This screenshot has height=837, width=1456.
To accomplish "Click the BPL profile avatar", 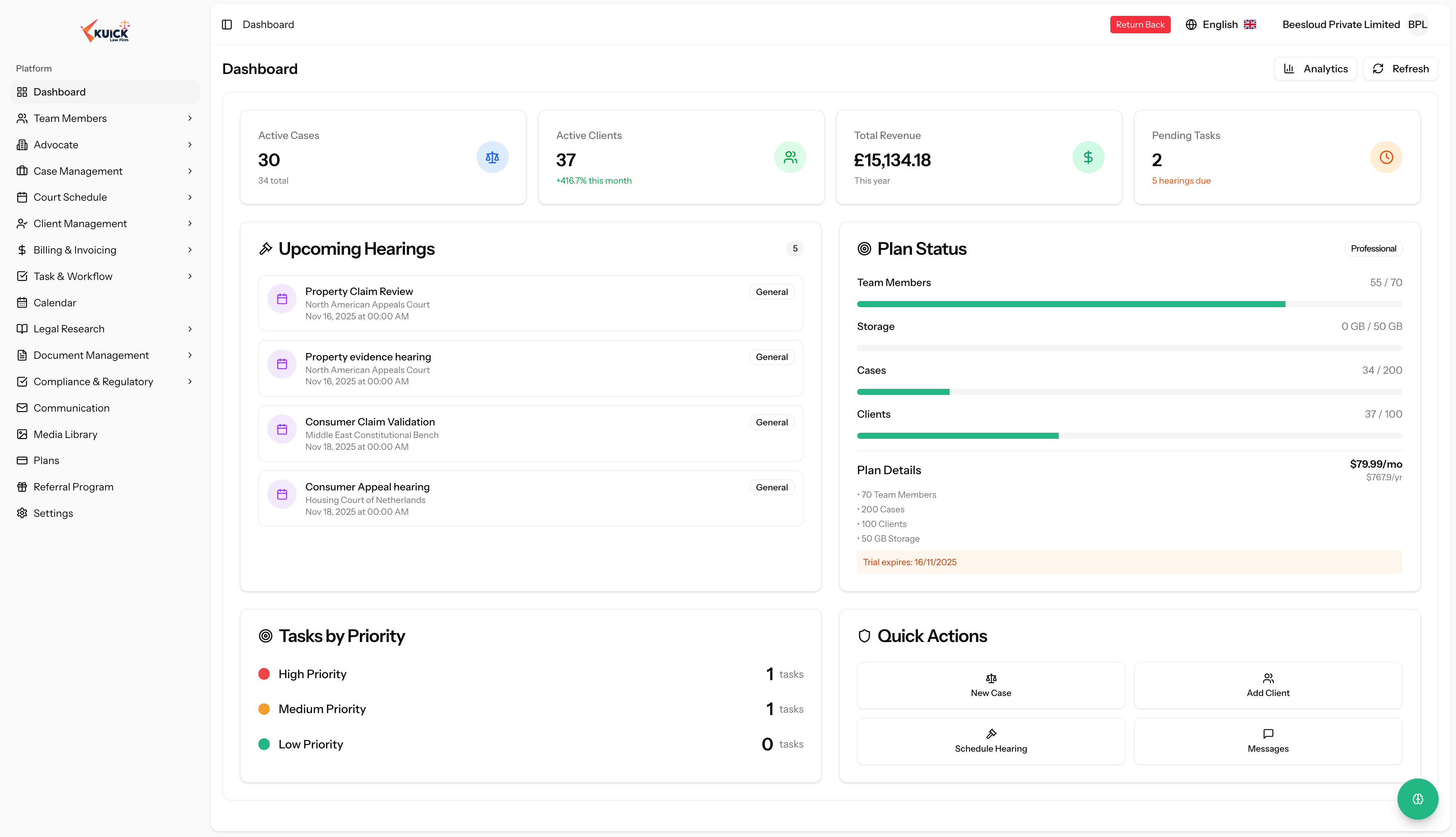I will point(1417,24).
